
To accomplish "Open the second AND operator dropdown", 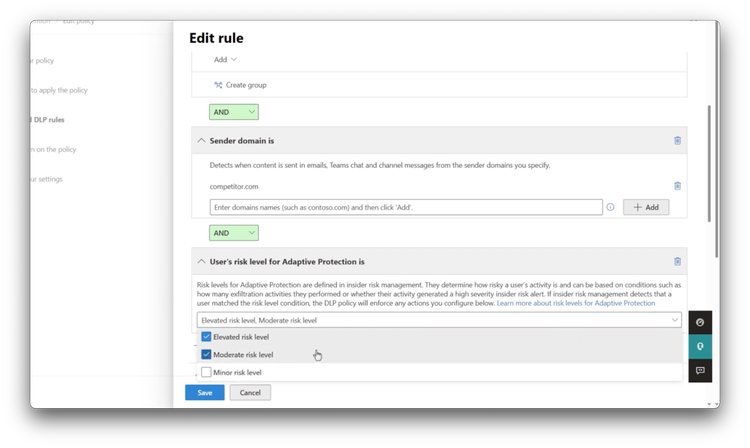I will 234,233.
